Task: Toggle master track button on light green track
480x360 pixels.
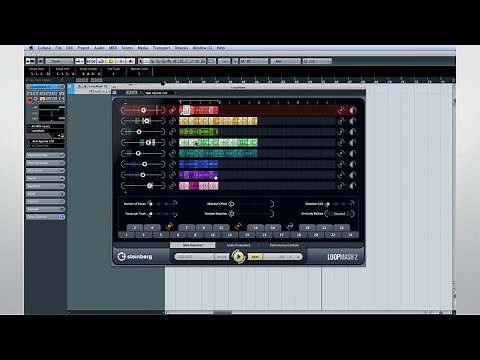Action: 172,143
